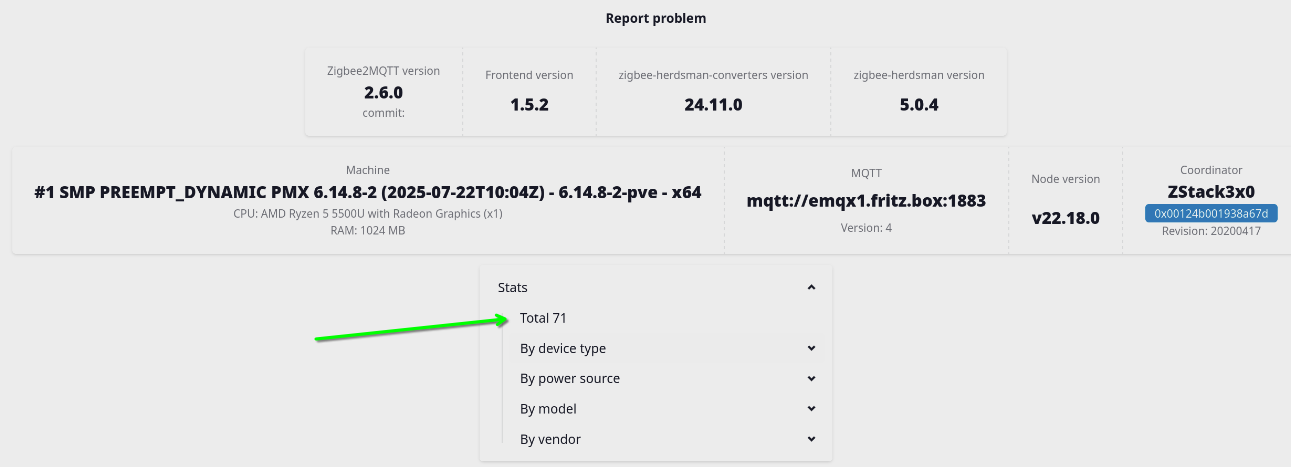Screen dimensions: 1291x467
Task: Click the 'Machine' label
Action: (368, 170)
